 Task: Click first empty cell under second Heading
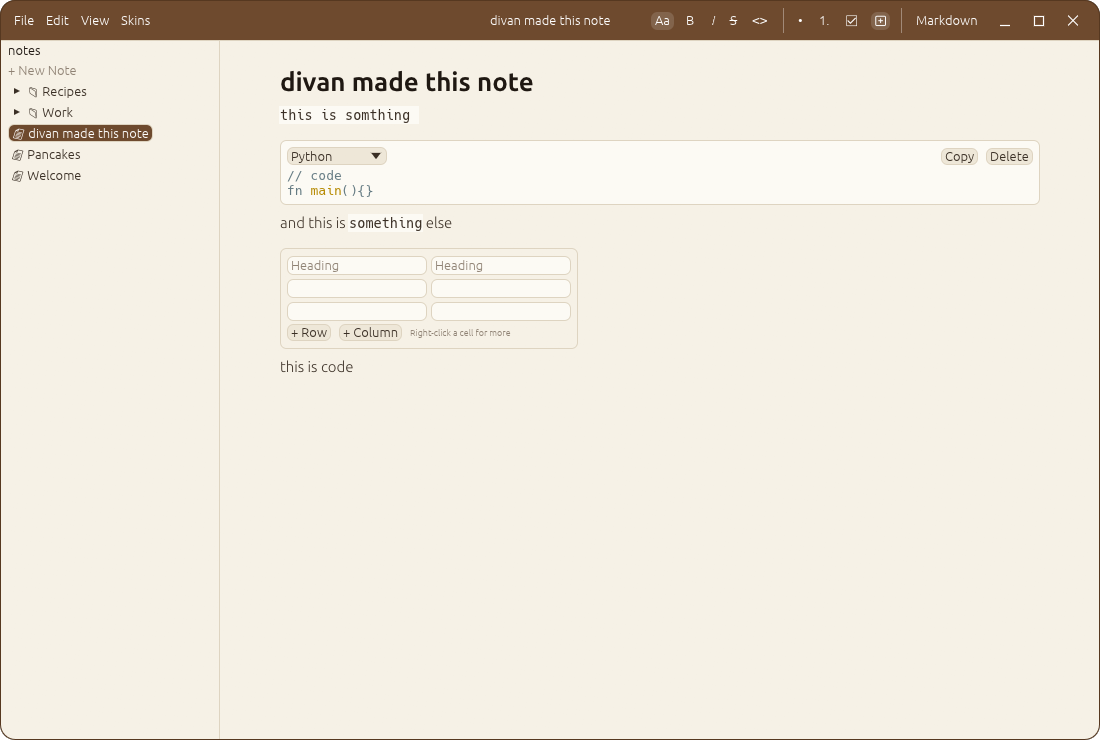click(x=501, y=288)
